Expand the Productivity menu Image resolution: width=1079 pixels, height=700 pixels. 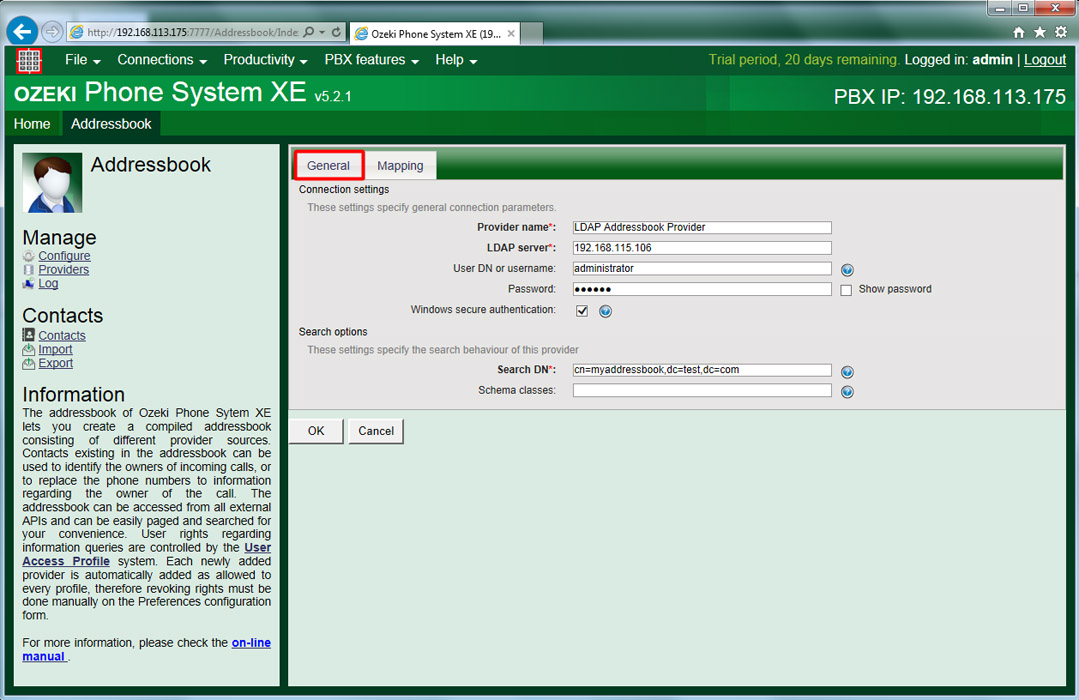(265, 60)
